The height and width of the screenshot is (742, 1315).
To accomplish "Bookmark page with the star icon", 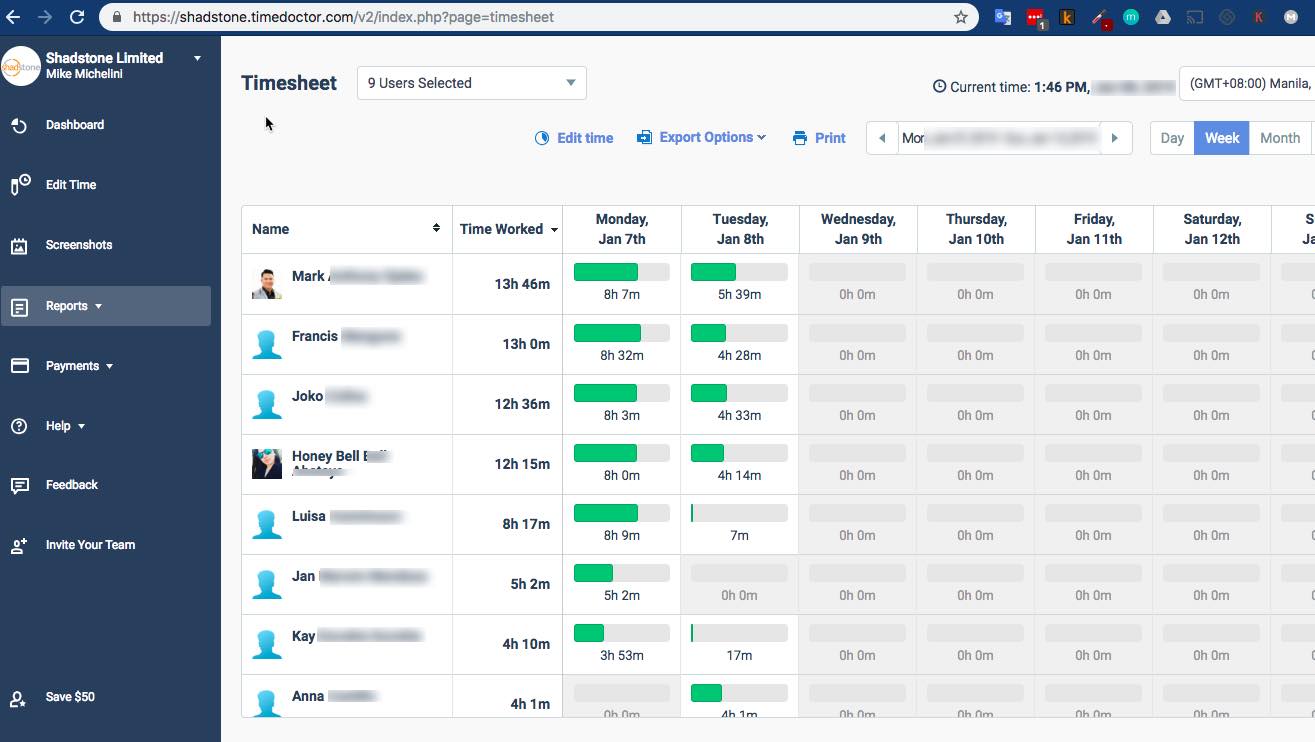I will 961,17.
